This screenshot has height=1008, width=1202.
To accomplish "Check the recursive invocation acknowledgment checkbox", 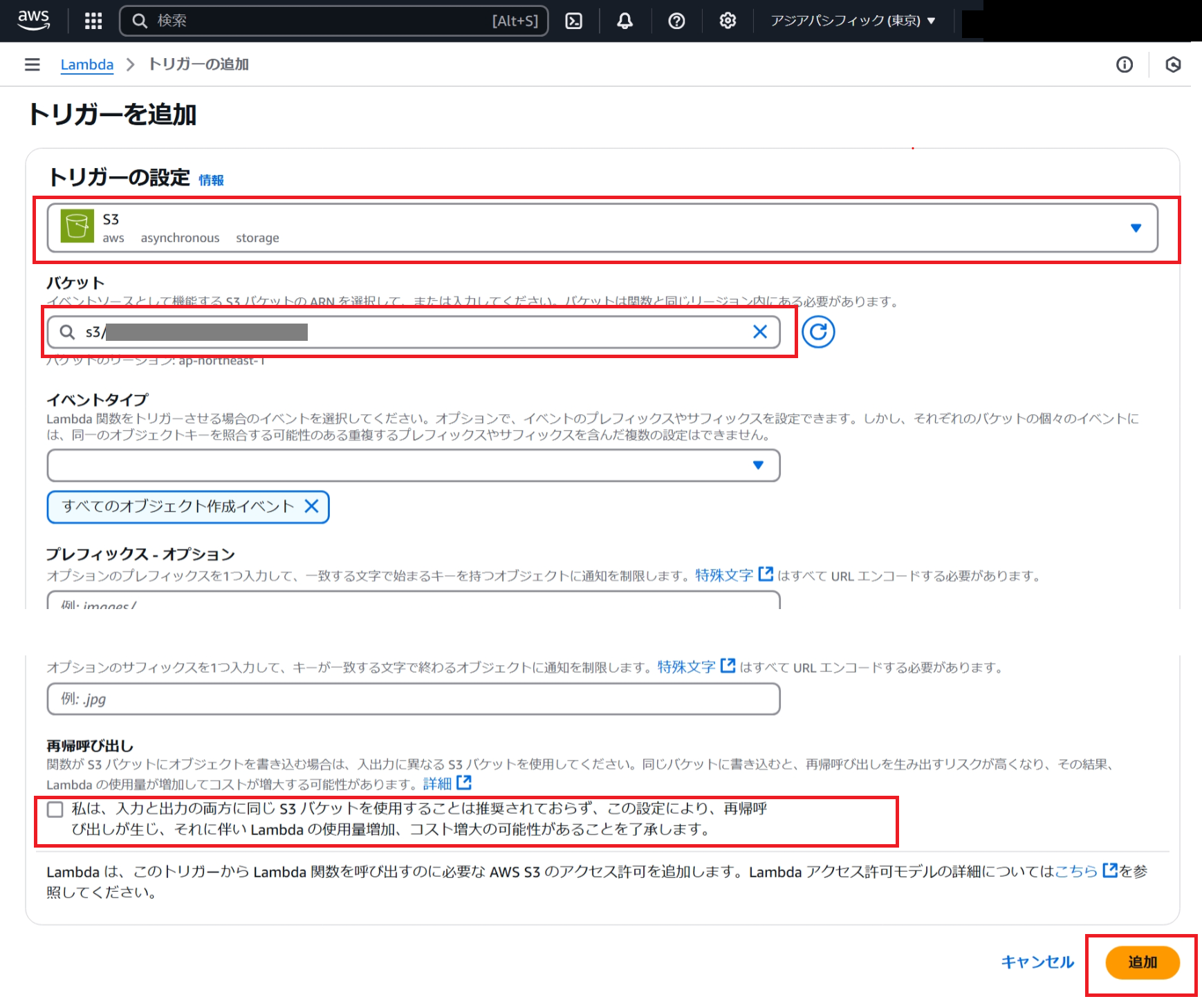I will (x=55, y=810).
